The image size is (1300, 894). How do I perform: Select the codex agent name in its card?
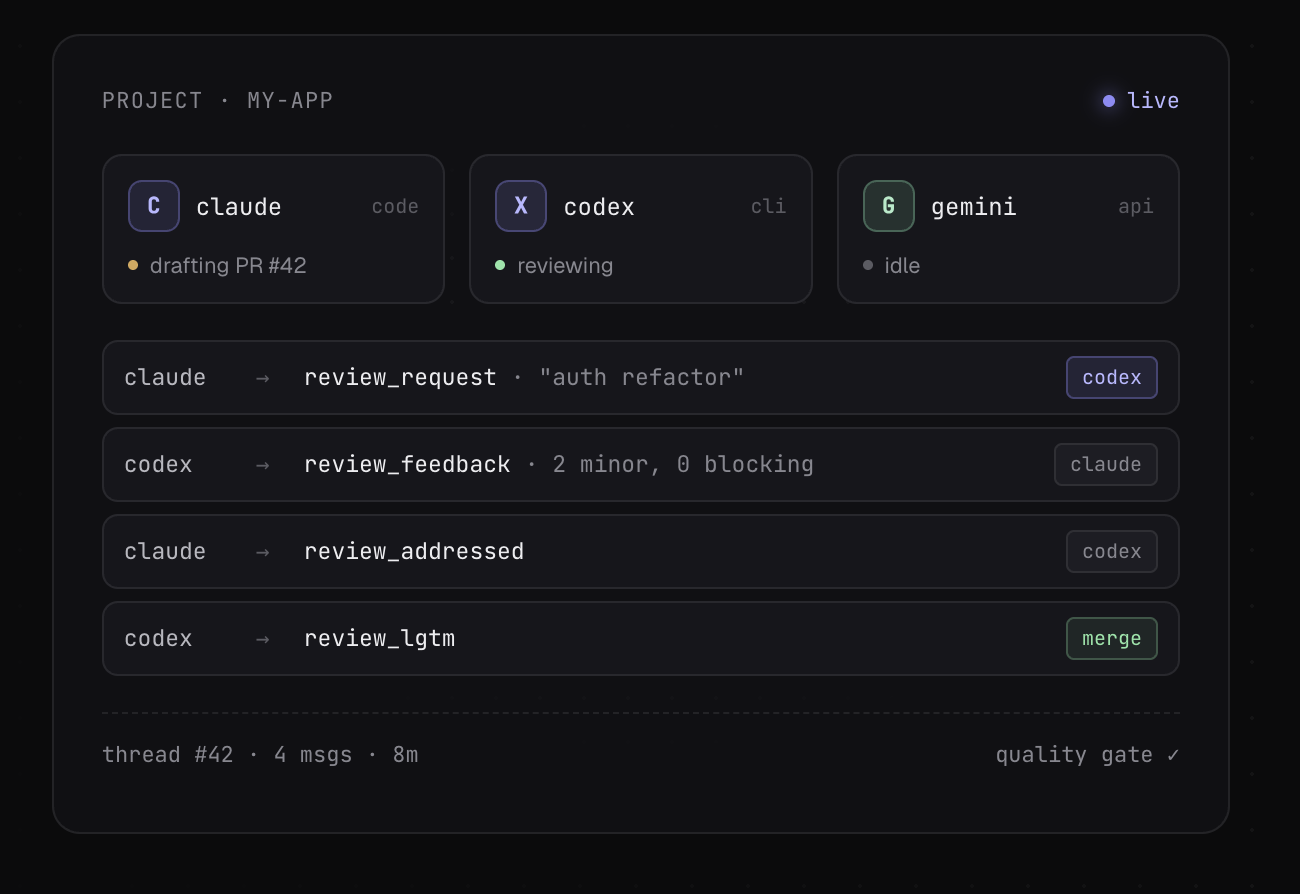point(599,207)
